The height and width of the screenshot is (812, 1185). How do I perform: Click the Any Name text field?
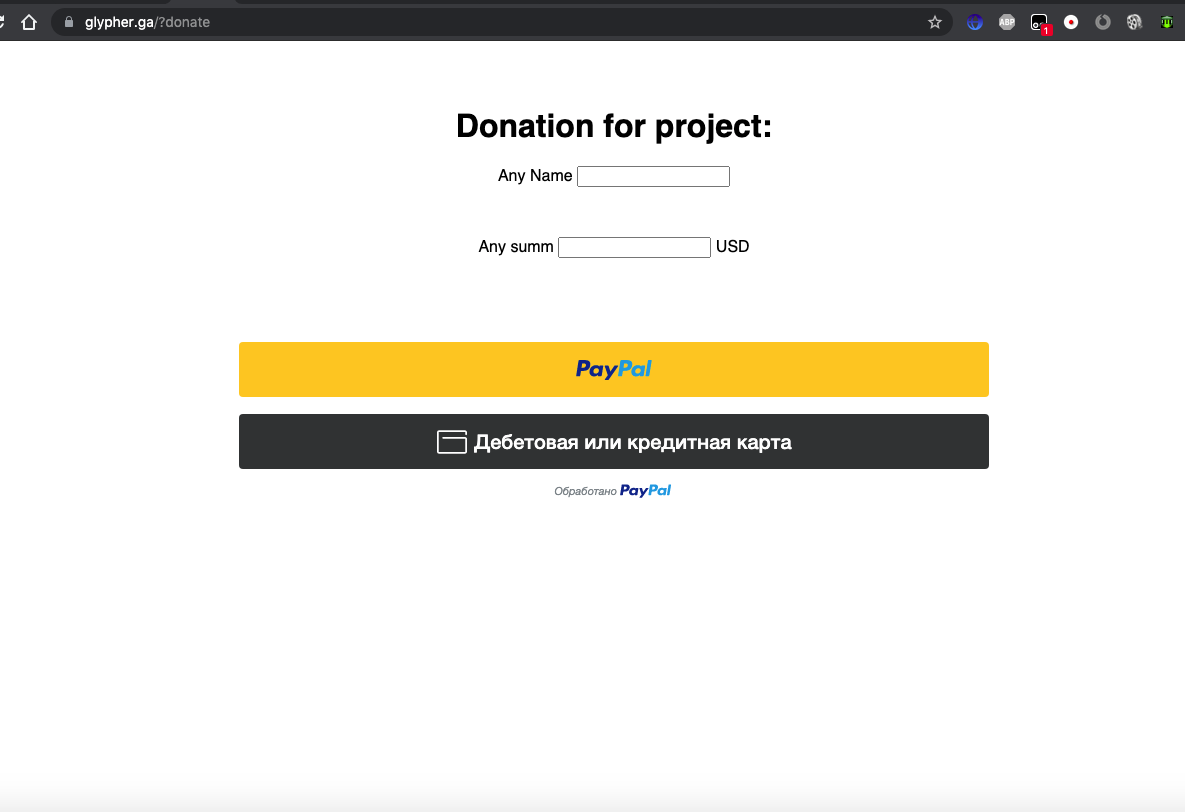pyautogui.click(x=653, y=176)
